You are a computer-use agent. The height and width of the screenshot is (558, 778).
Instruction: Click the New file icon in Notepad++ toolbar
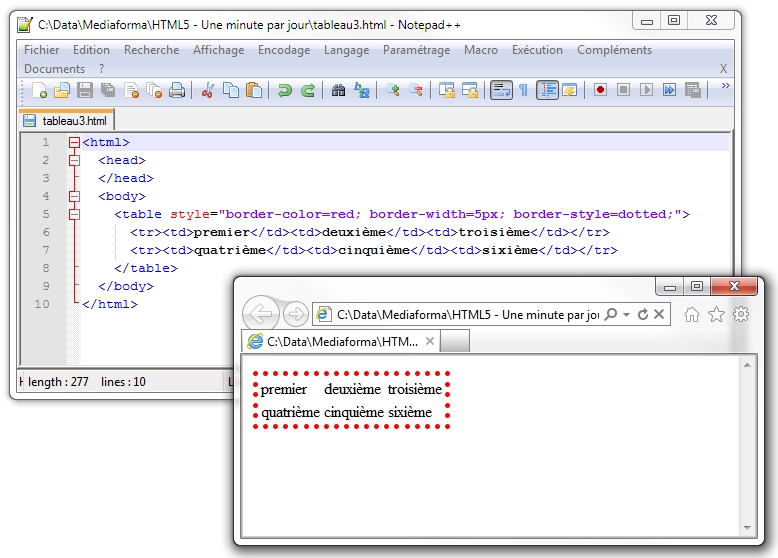pyautogui.click(x=39, y=90)
